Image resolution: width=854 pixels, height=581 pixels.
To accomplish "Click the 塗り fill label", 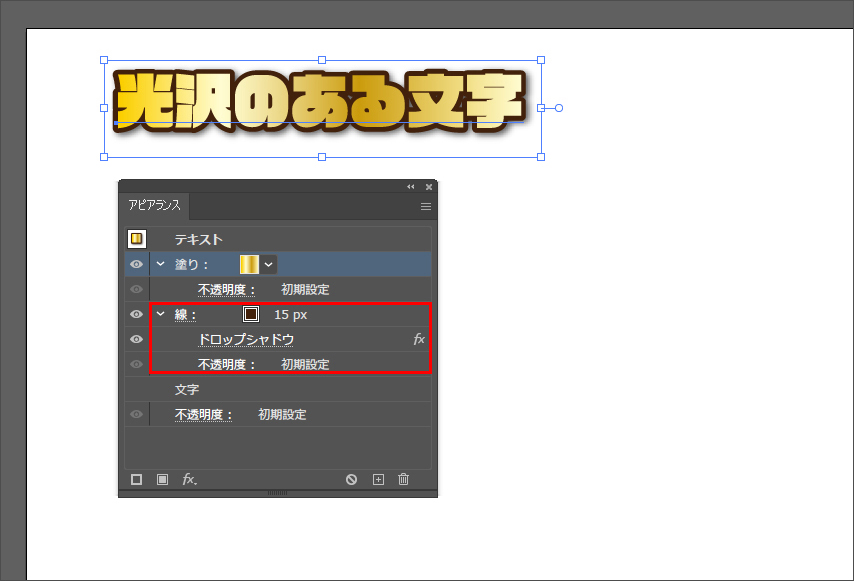I will (x=191, y=264).
